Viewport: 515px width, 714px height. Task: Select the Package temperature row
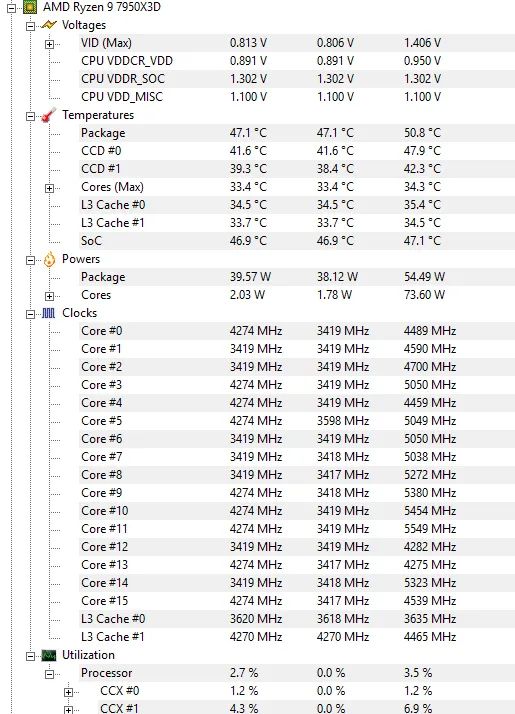297,133
